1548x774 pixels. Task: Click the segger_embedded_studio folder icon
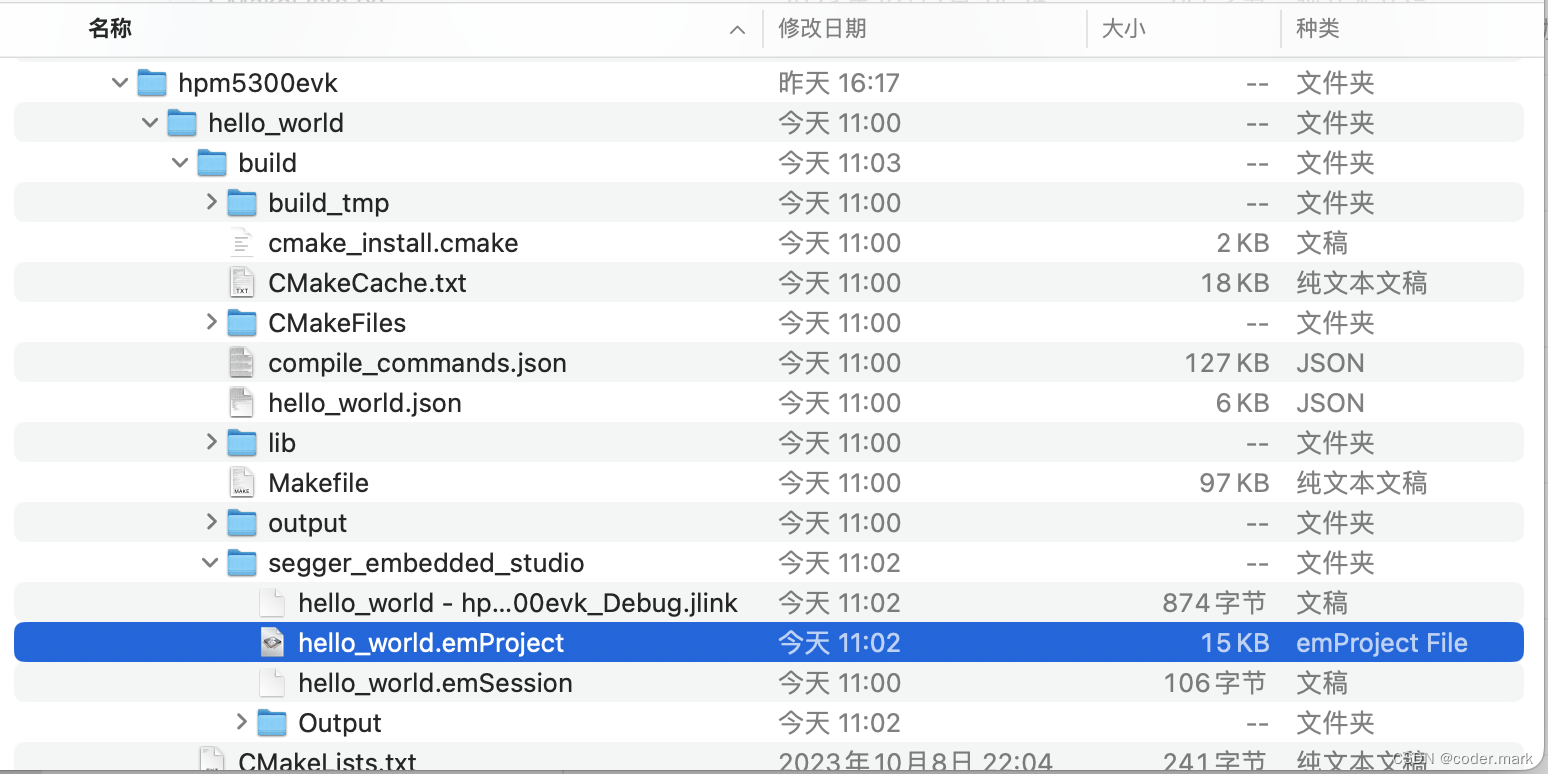coord(242,562)
